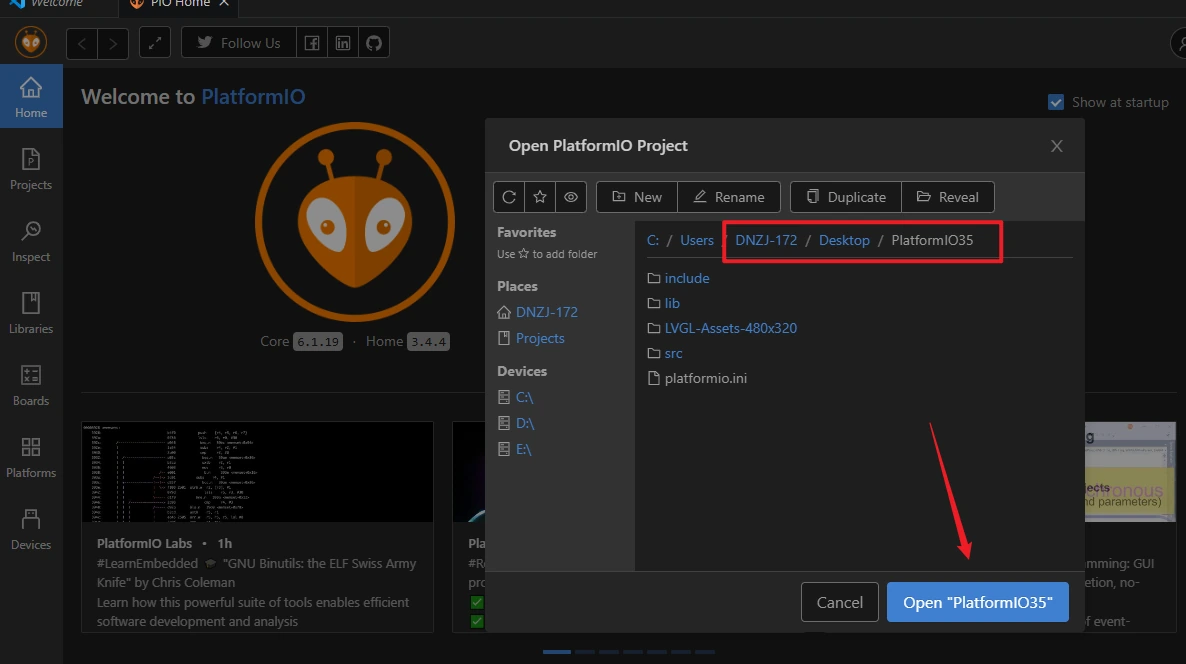This screenshot has width=1186, height=664.
Task: Click the Rename button
Action: [x=729, y=197]
